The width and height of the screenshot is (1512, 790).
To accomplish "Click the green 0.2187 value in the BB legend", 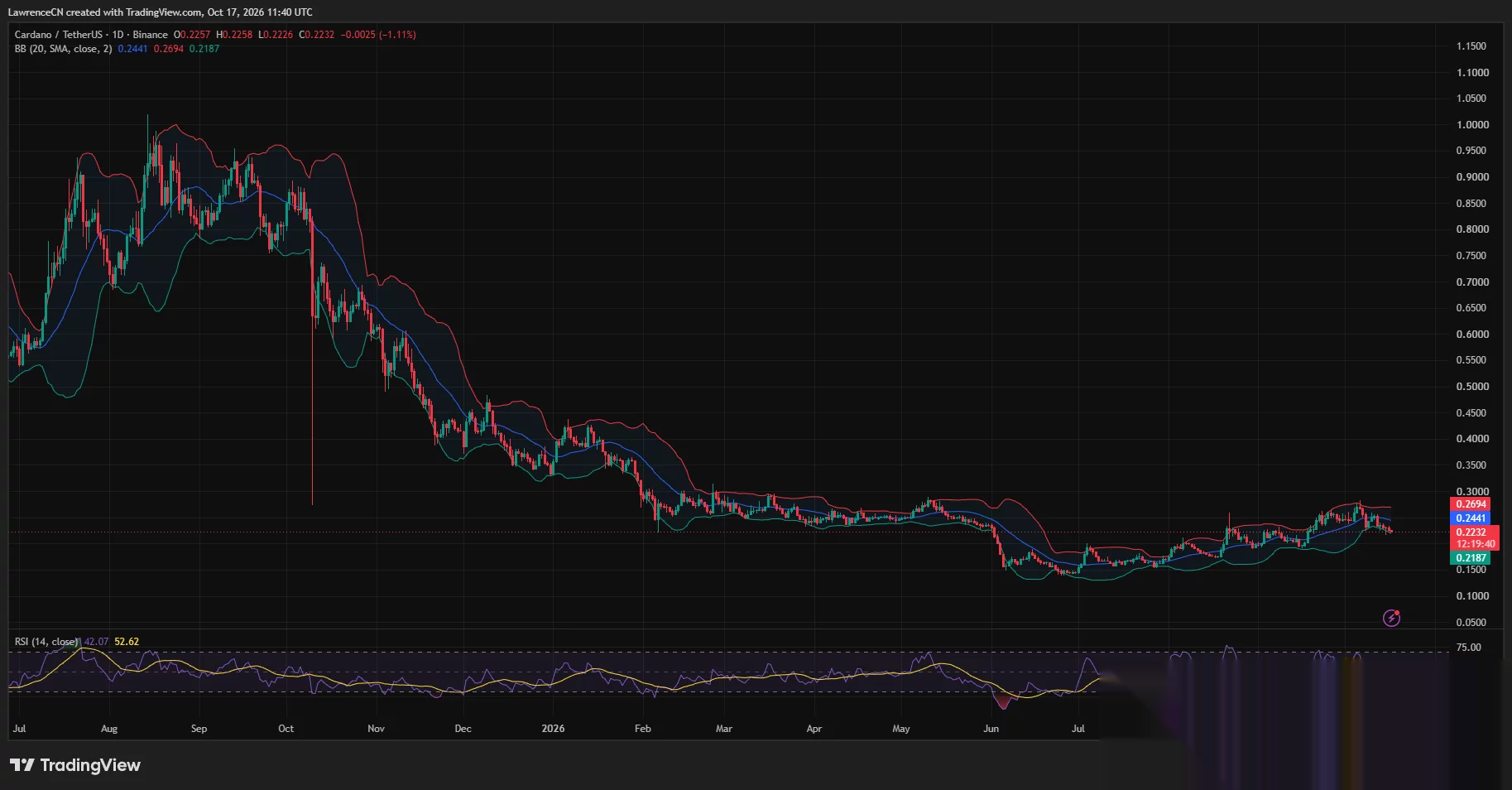I will click(204, 49).
